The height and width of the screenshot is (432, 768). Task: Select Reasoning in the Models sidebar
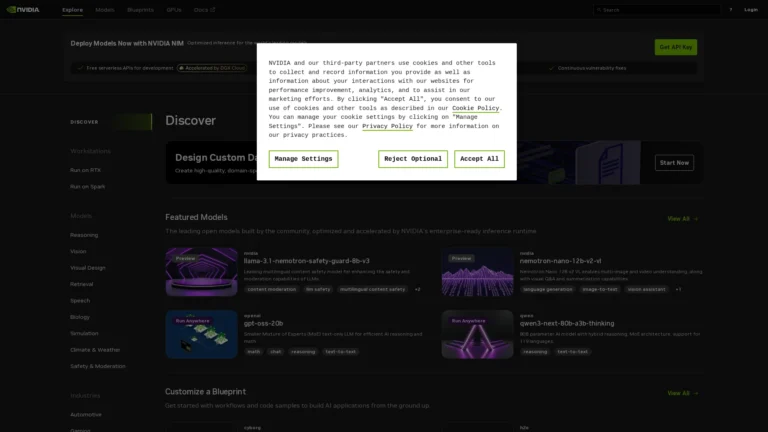pos(84,235)
